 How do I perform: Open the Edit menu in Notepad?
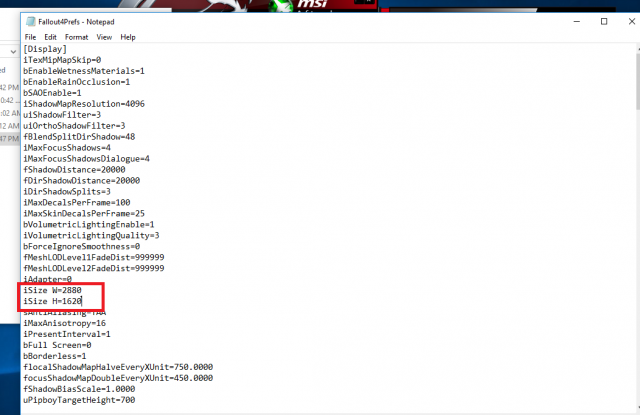[50, 37]
